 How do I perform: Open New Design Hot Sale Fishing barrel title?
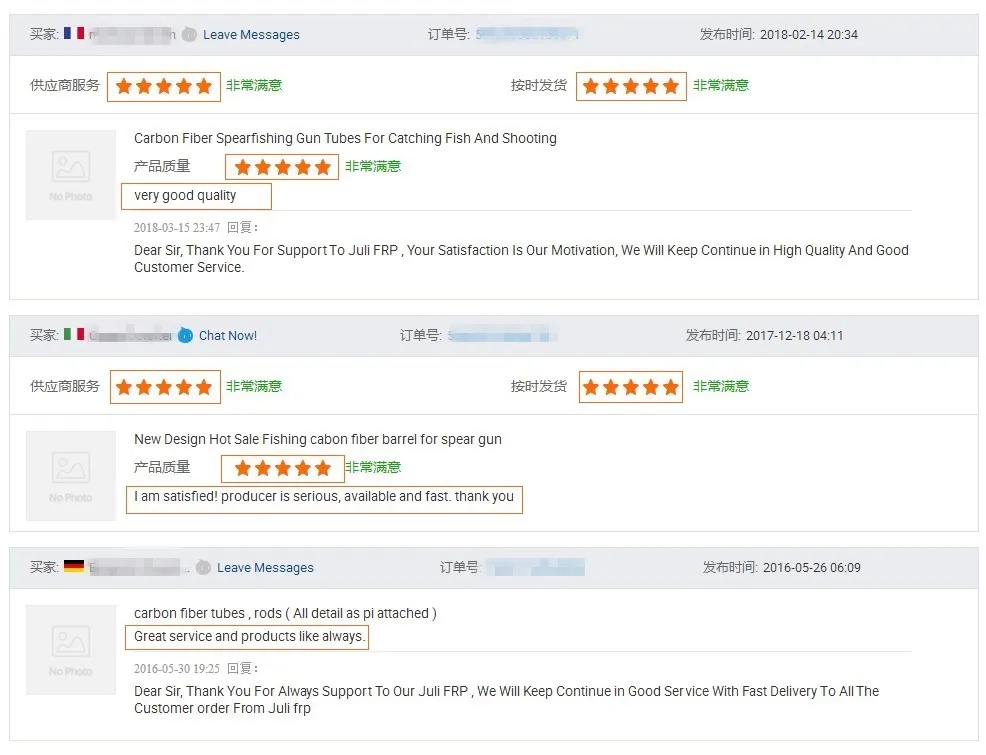tap(318, 439)
